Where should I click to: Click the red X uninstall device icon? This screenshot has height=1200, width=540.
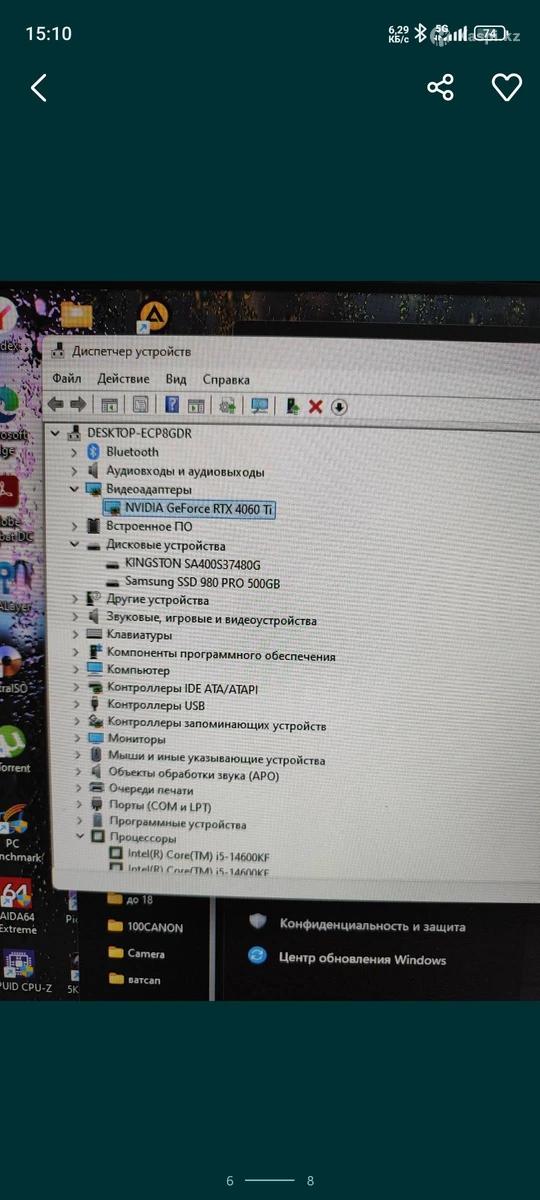click(315, 406)
